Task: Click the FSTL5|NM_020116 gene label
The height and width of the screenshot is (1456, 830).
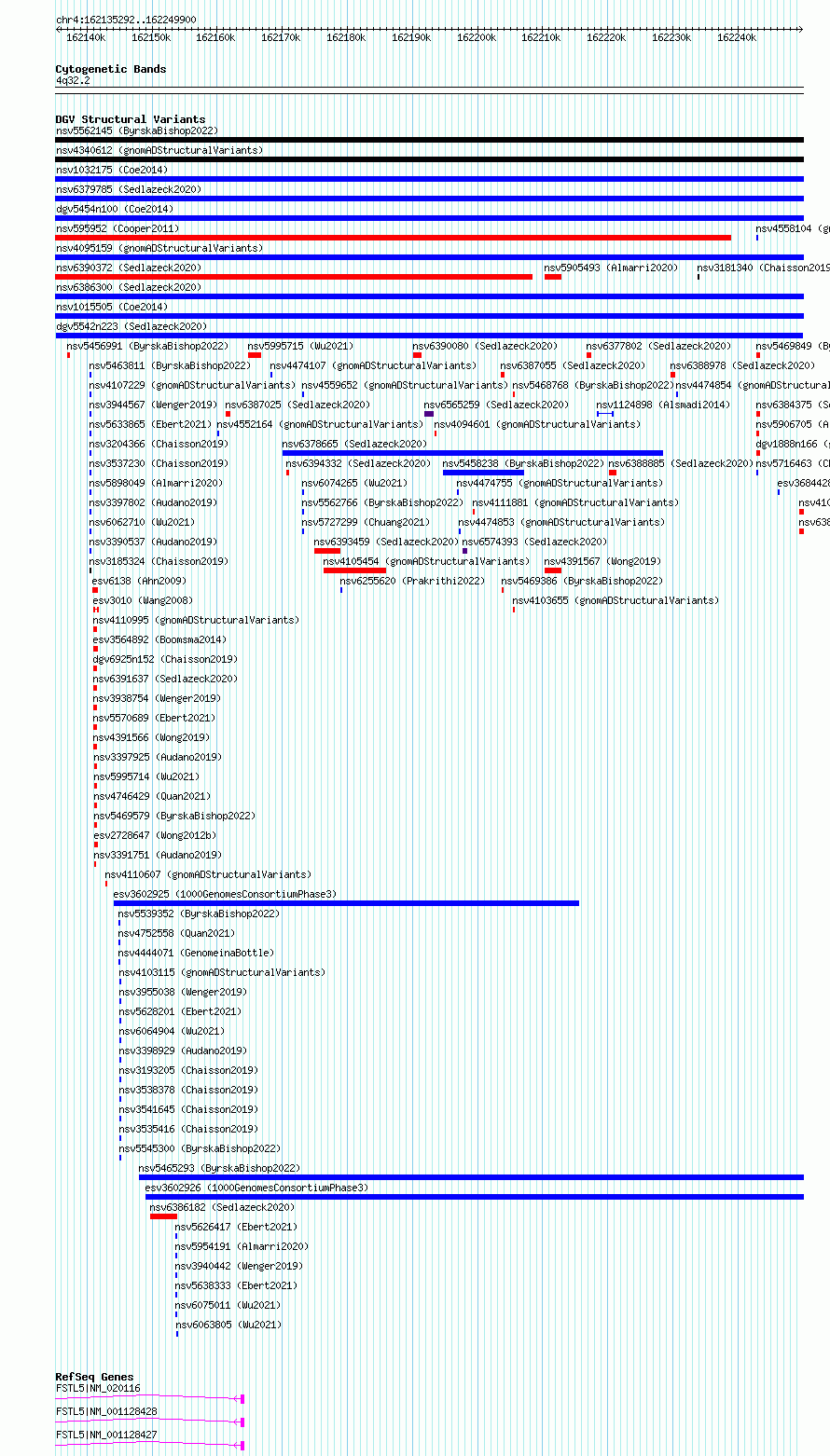Action: point(98,1388)
